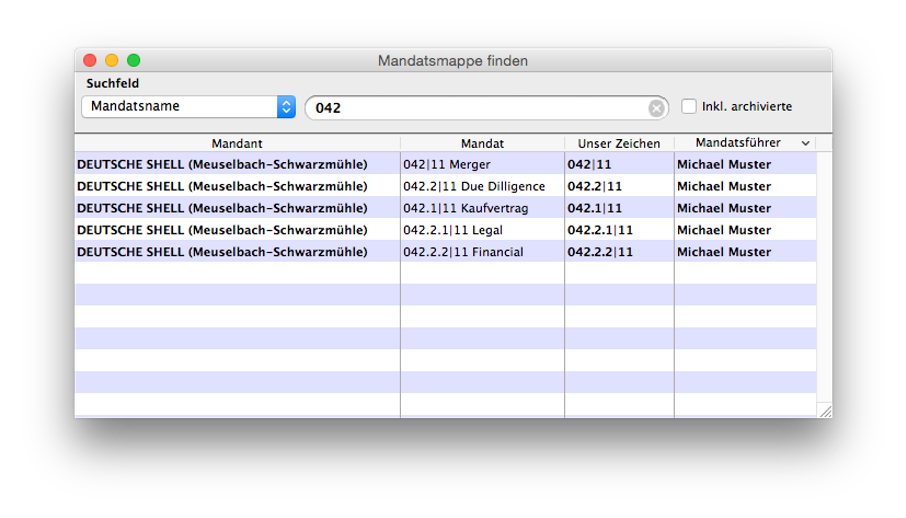The height and width of the screenshot is (518, 906).
Task: Click Michael Muster in the Financial row
Action: click(724, 252)
